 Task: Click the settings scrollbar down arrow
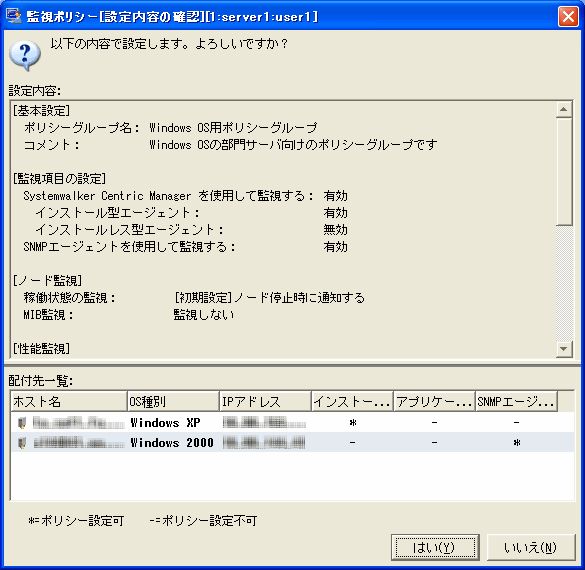[564, 349]
